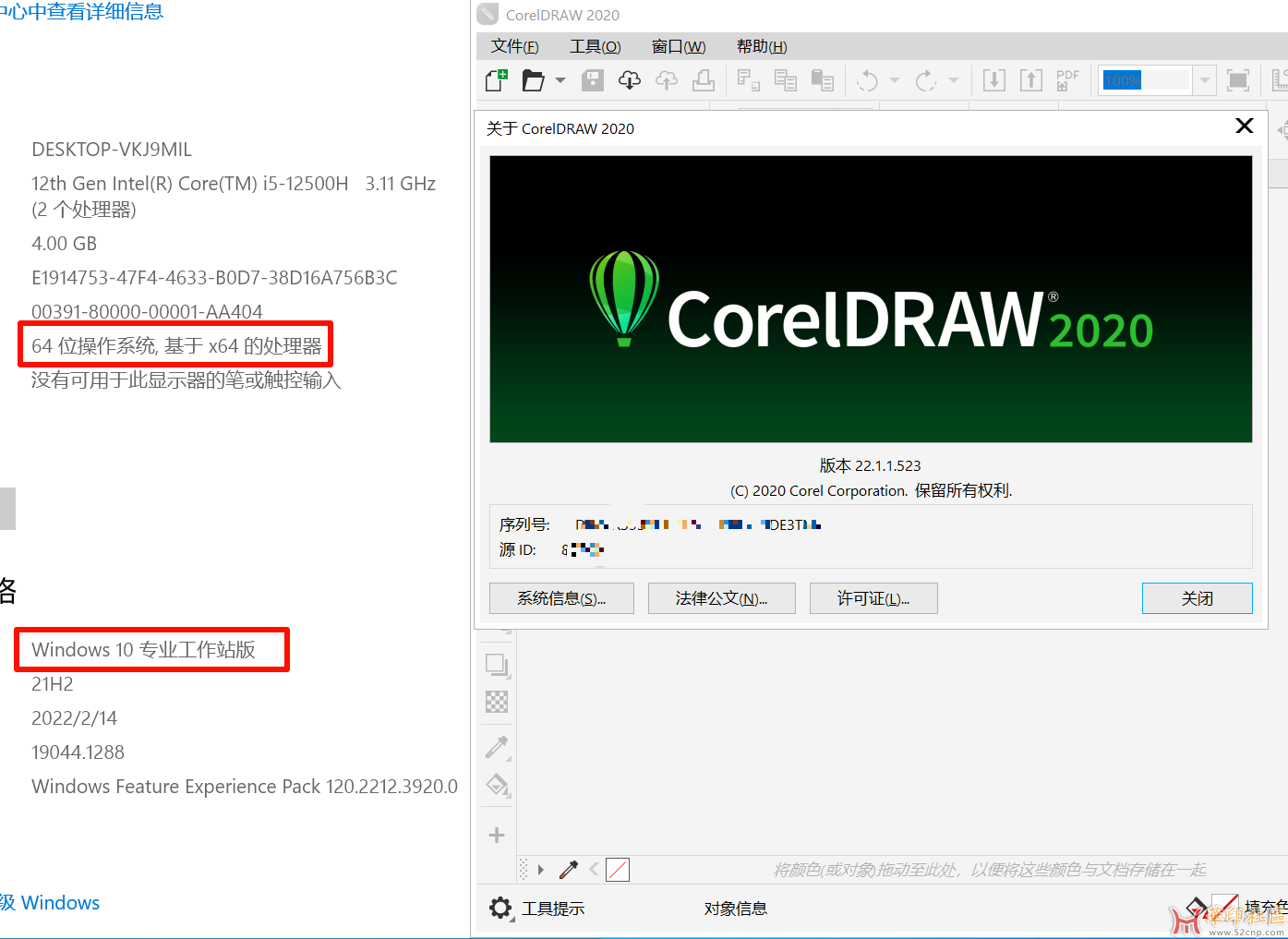Click the version text 版本 22.1.1.523

click(x=871, y=465)
